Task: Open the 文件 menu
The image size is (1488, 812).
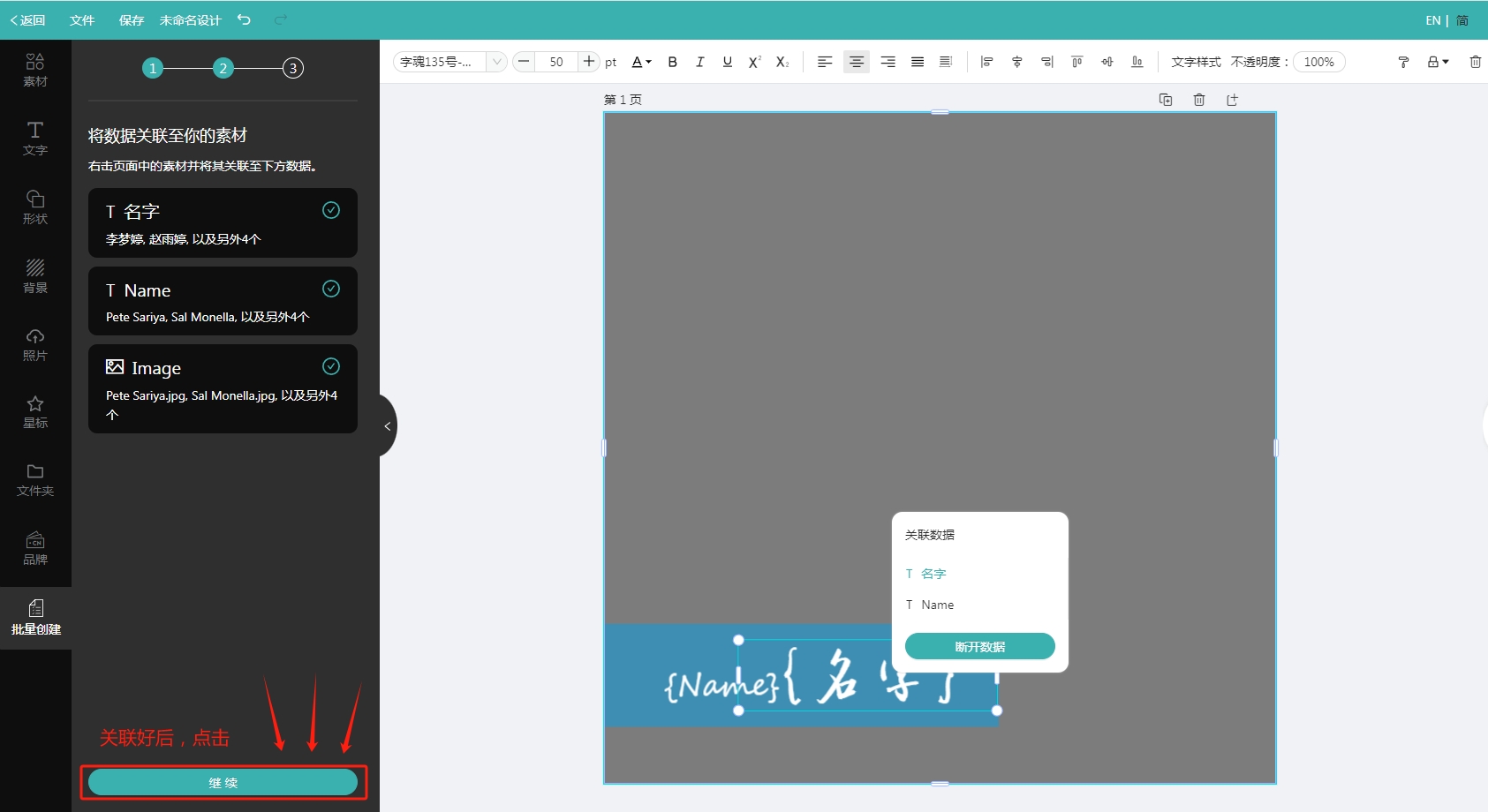Action: tap(81, 19)
